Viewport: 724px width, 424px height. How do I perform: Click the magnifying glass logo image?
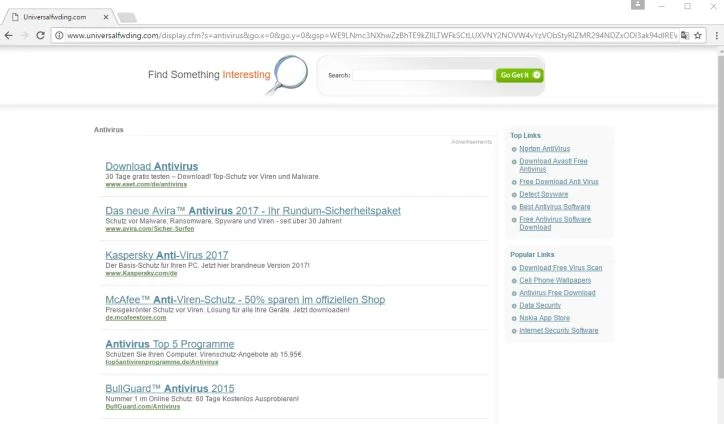point(288,74)
